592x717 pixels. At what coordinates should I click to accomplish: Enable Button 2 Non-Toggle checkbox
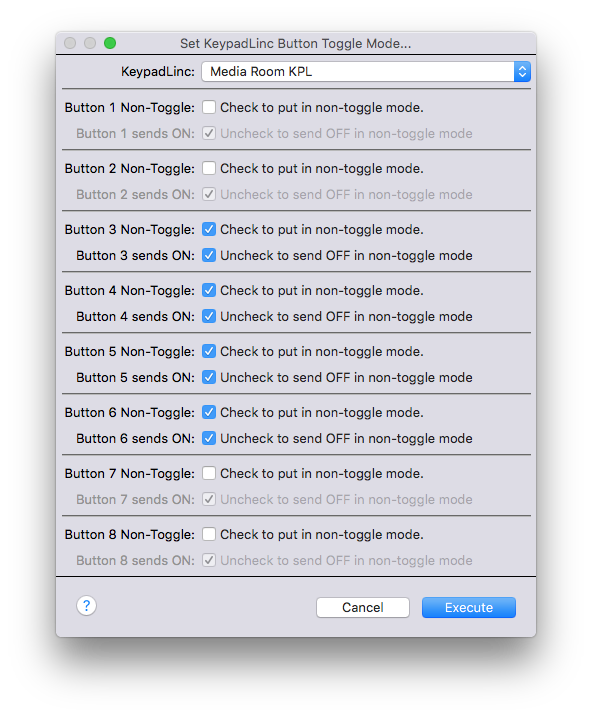click(209, 168)
